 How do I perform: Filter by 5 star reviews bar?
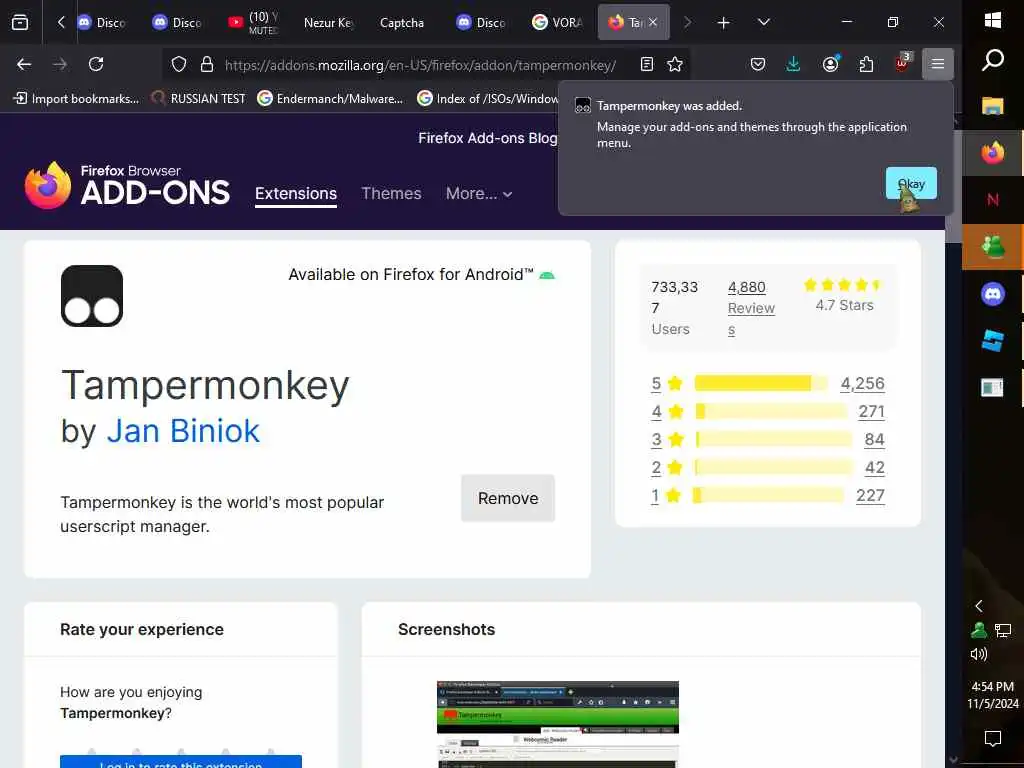coord(760,383)
